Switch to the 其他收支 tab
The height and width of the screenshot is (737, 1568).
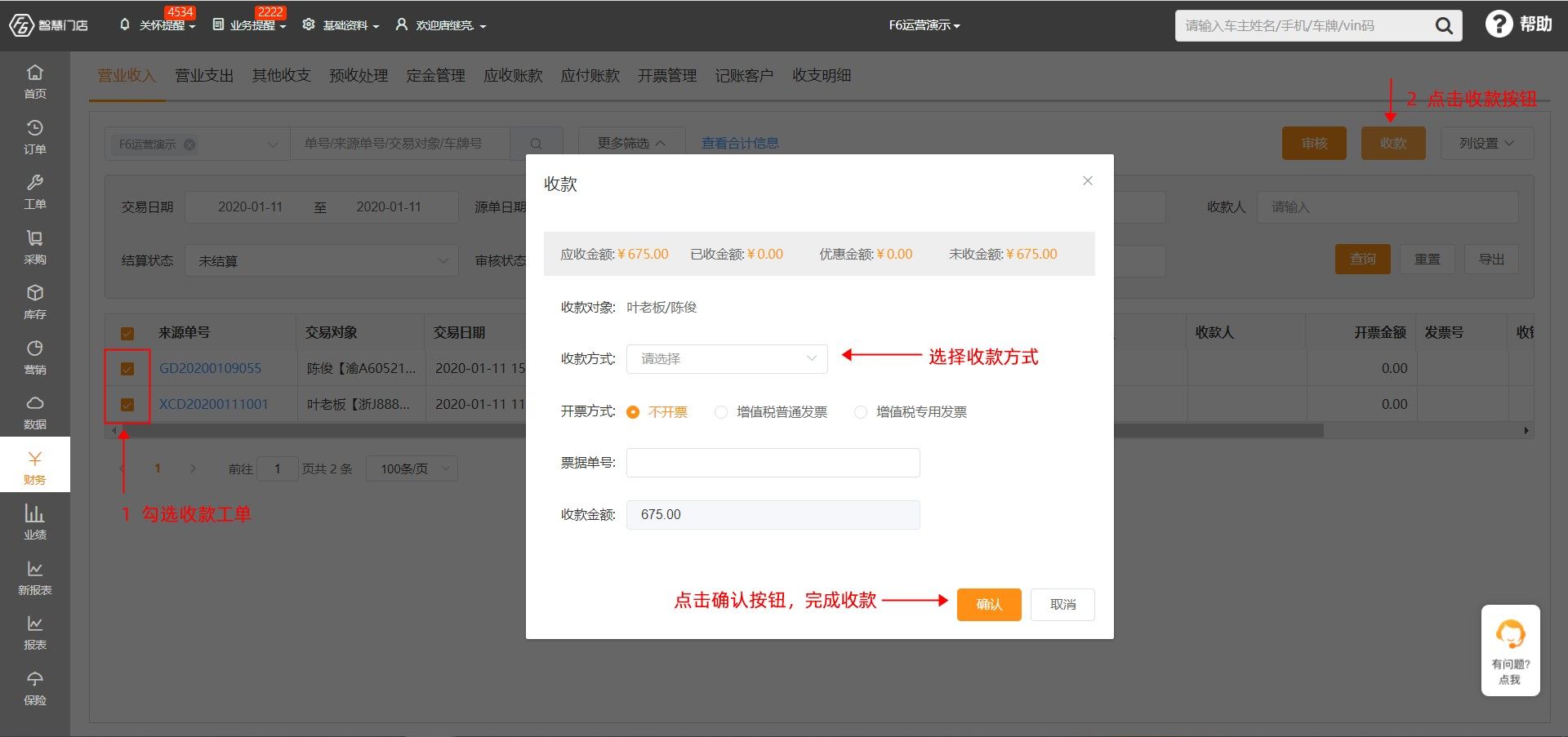coord(281,75)
